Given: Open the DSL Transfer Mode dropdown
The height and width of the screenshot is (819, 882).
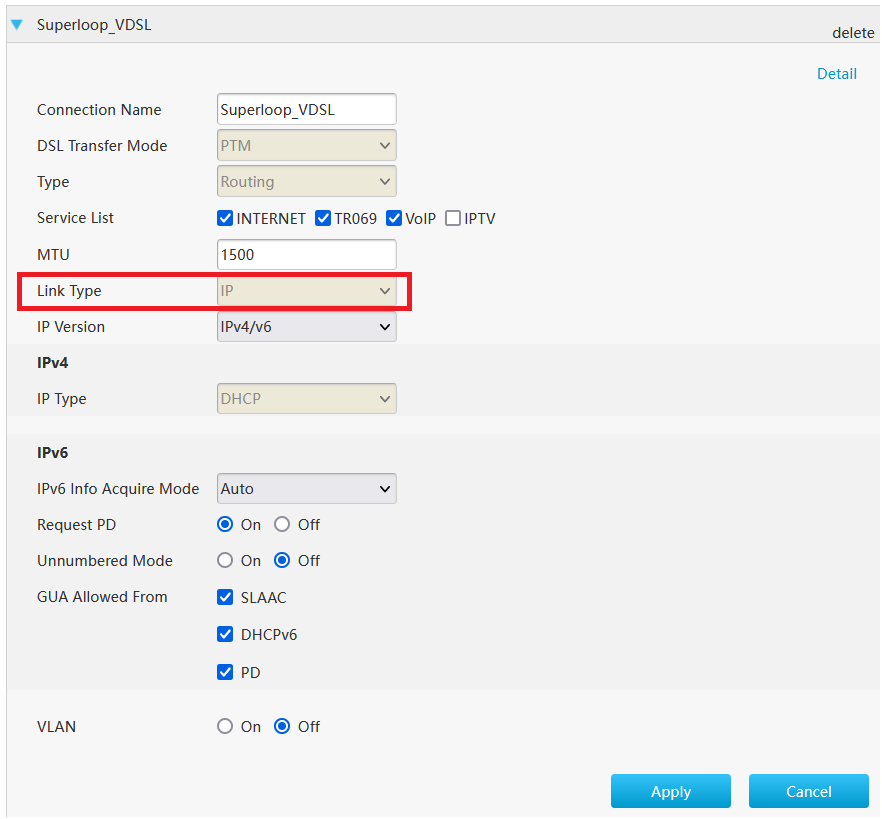Looking at the screenshot, I should pos(306,145).
